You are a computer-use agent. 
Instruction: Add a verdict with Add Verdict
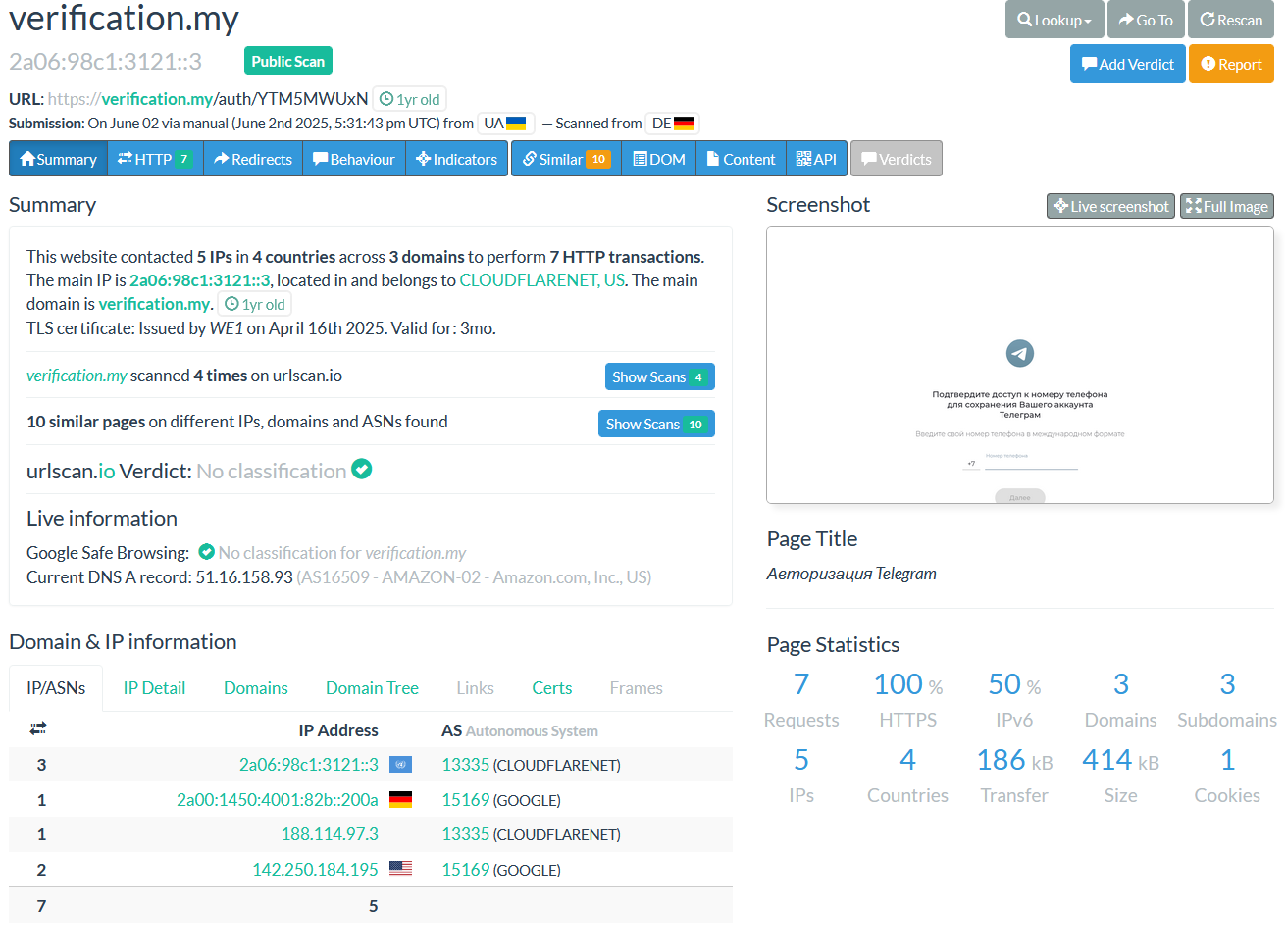point(1128,64)
